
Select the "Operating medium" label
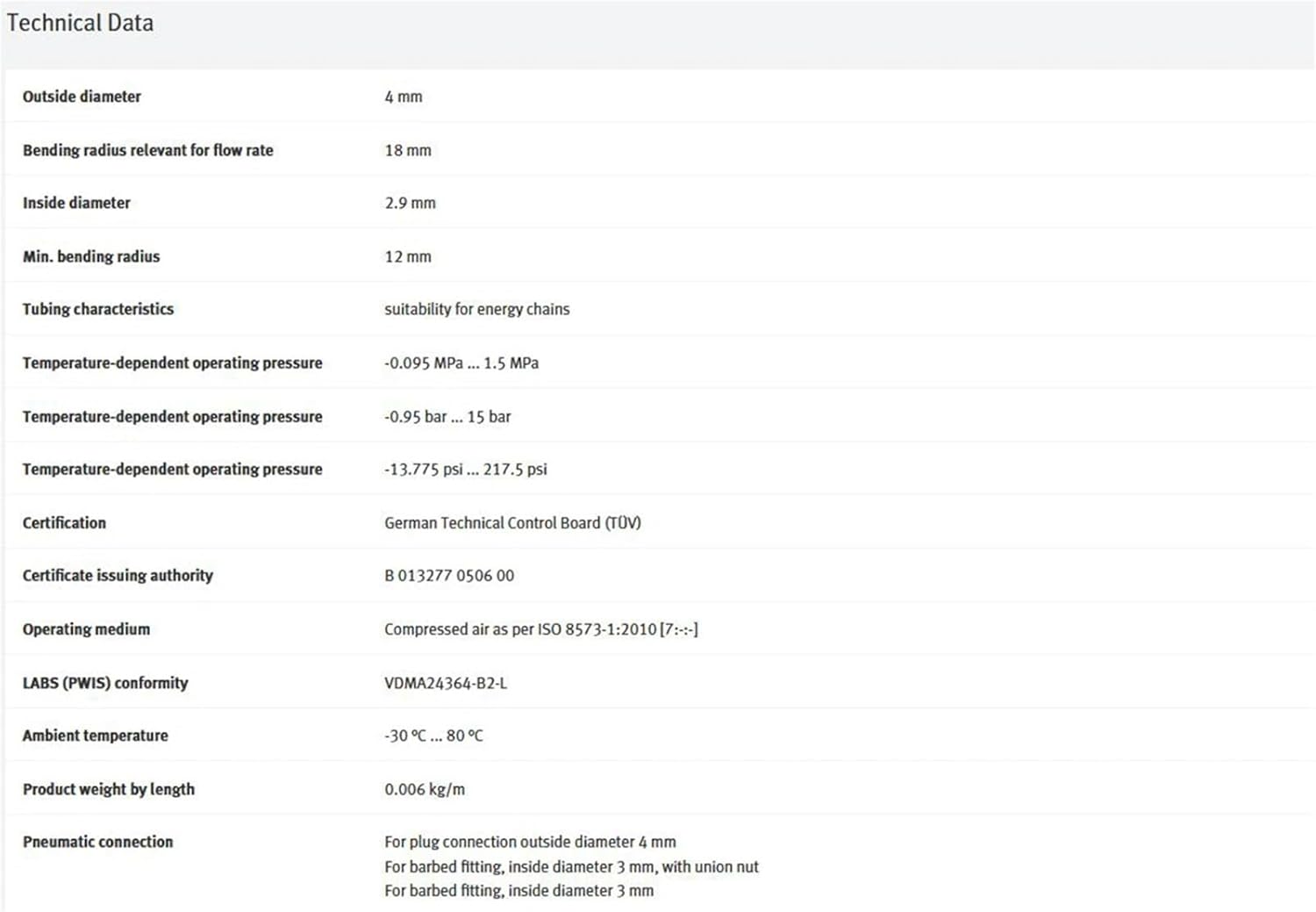86,628
